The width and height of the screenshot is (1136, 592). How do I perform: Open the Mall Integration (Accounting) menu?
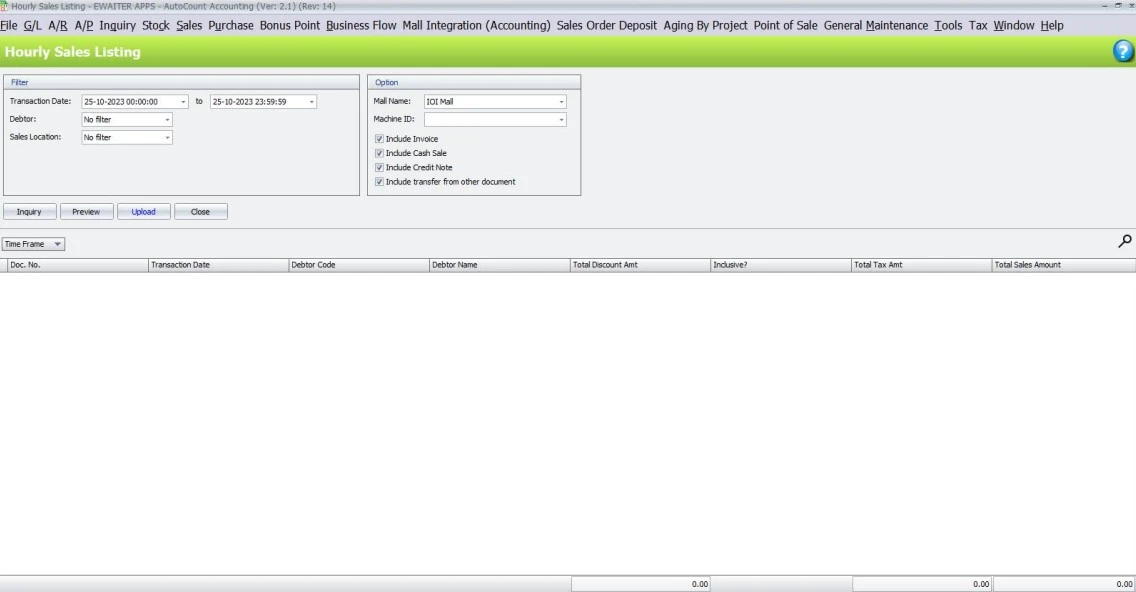[476, 25]
